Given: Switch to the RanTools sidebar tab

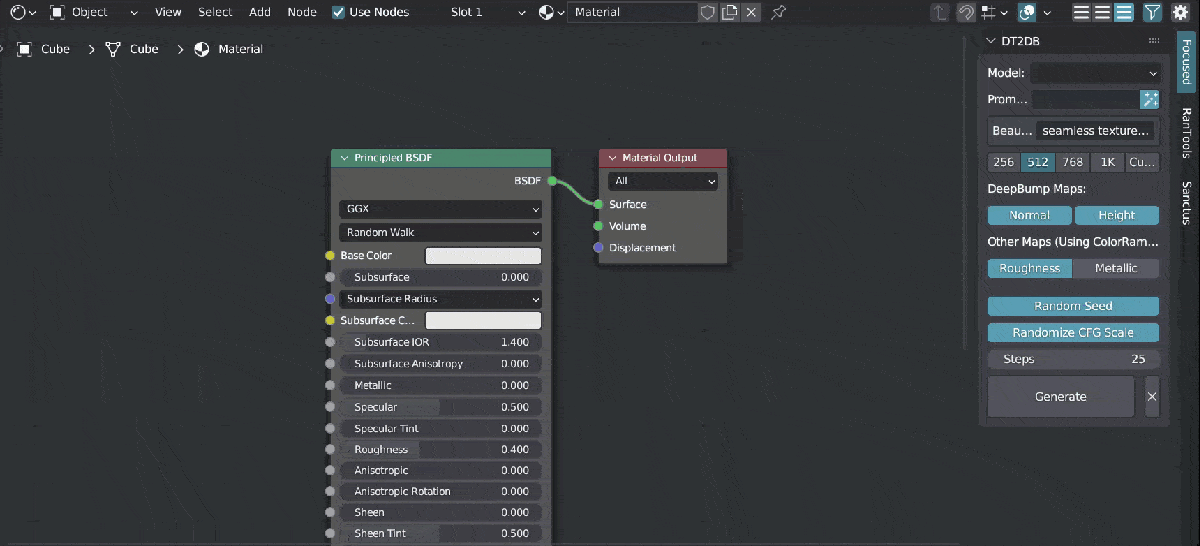Looking at the screenshot, I should [x=1186, y=133].
